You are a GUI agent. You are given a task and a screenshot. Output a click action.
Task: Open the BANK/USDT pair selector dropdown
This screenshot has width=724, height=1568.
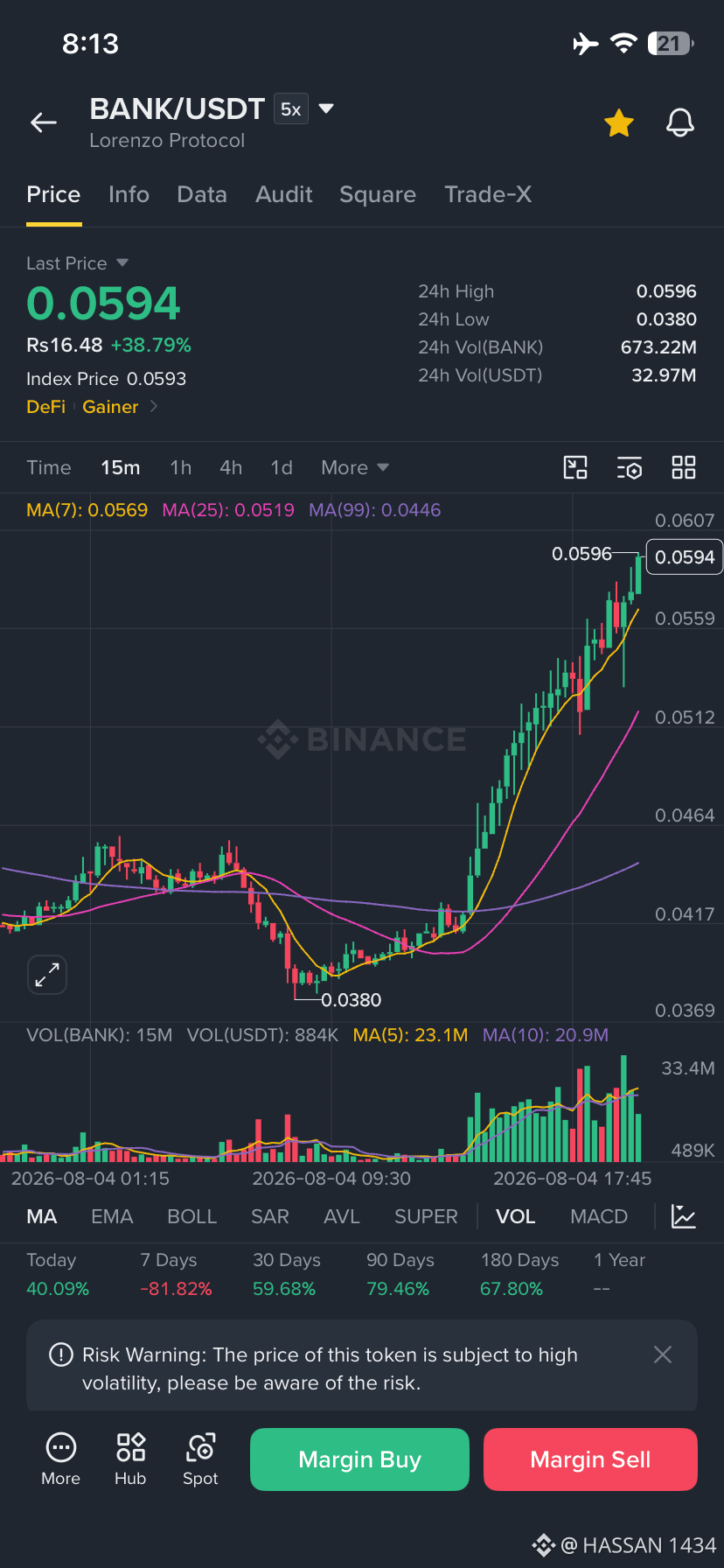326,108
